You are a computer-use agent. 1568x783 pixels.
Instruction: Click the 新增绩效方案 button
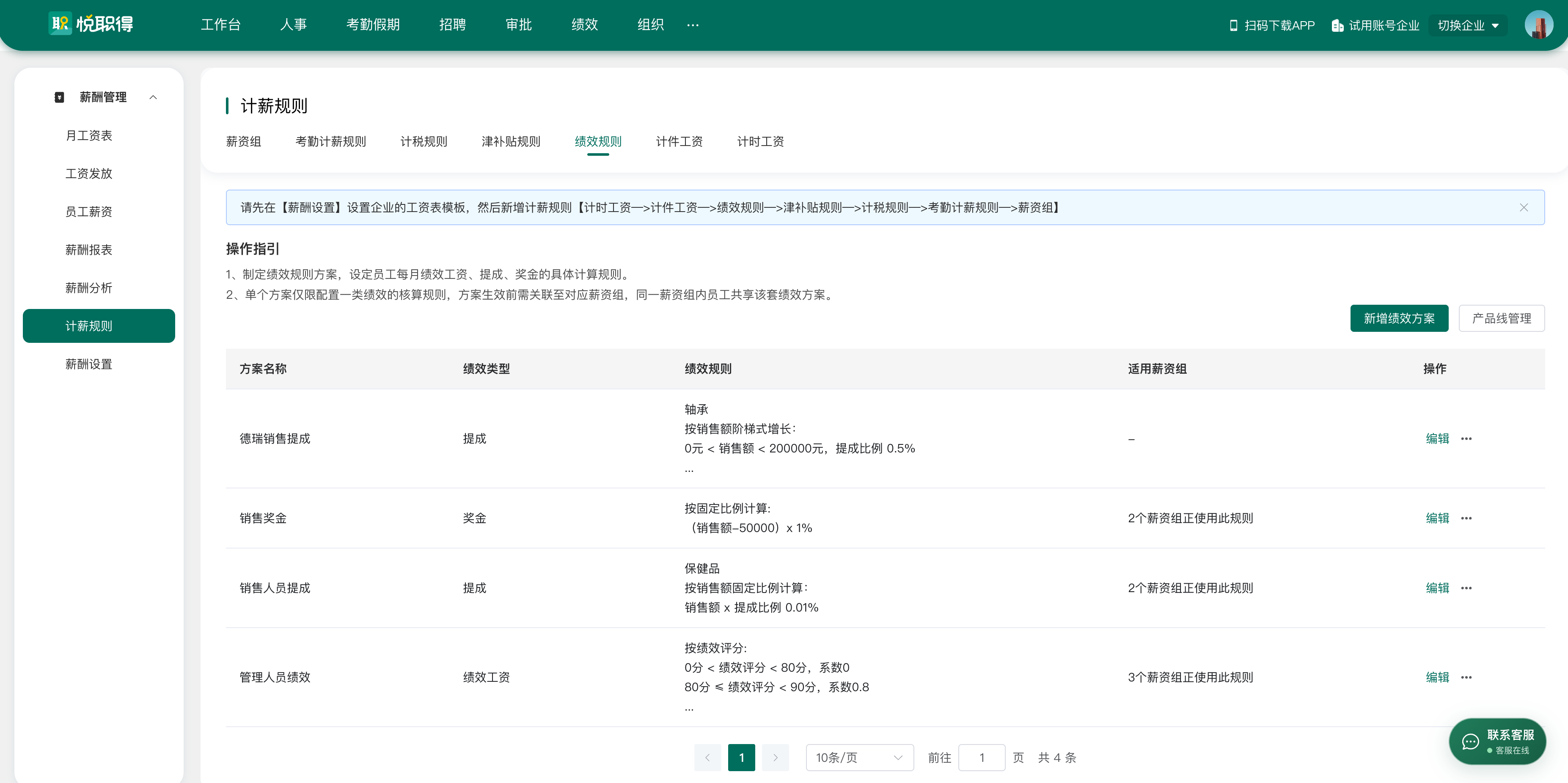coord(1399,318)
